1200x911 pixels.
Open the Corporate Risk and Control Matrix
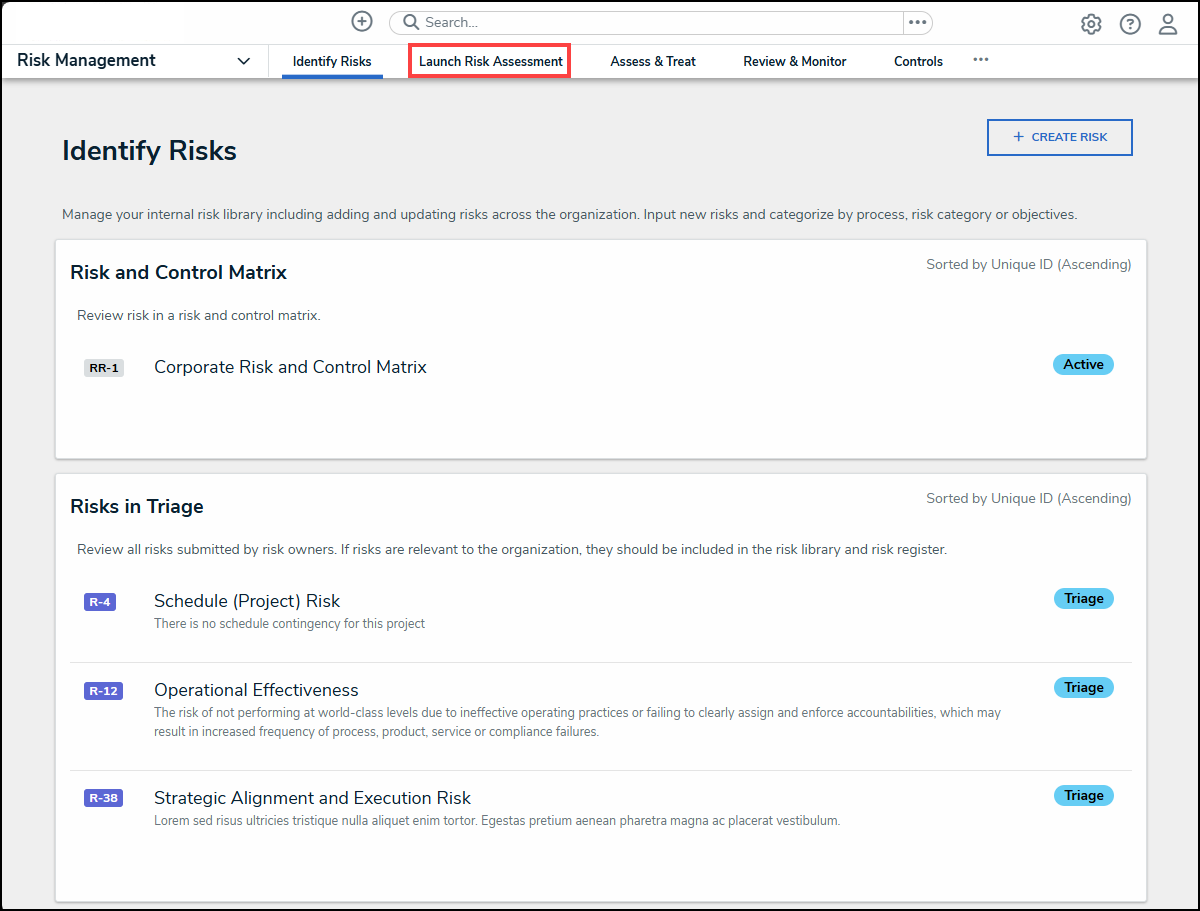pos(290,366)
